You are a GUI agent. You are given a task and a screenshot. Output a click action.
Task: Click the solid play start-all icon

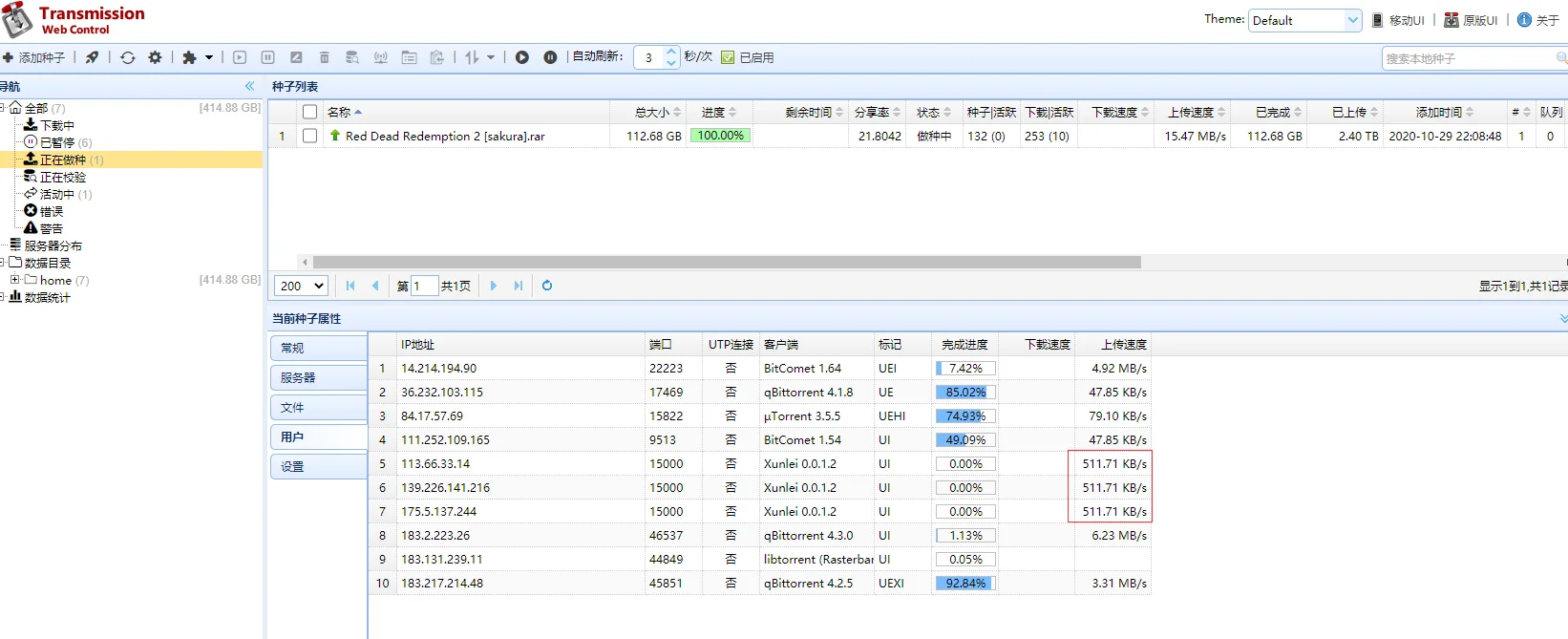point(522,57)
